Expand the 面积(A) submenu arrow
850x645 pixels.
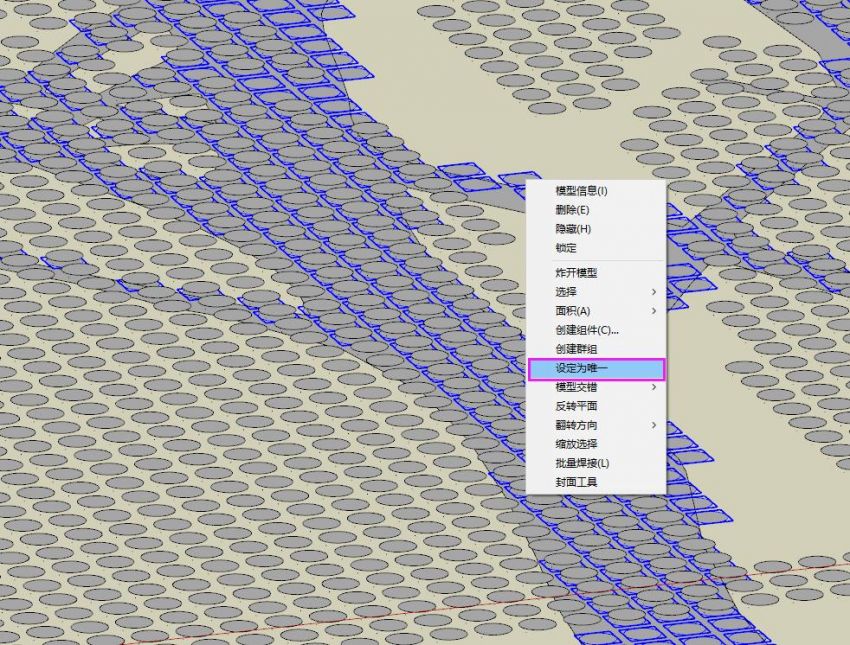654,311
